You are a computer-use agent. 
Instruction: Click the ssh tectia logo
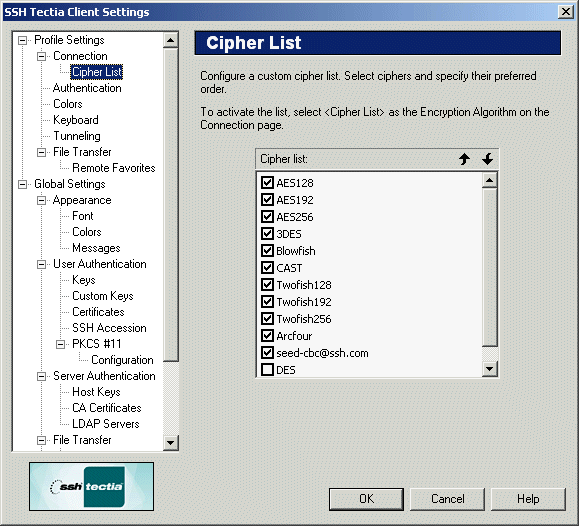click(x=92, y=486)
